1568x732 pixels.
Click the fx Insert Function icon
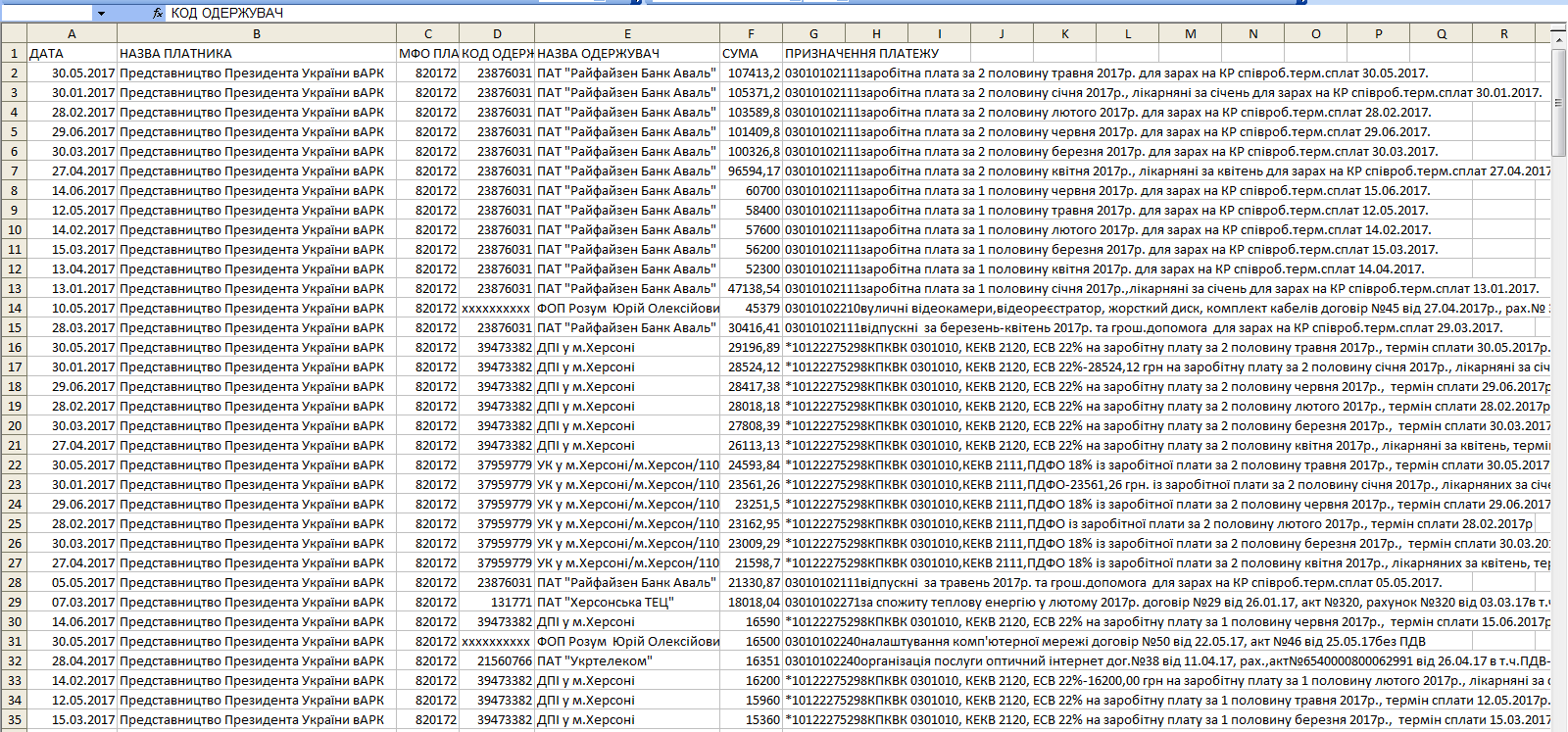point(158,13)
